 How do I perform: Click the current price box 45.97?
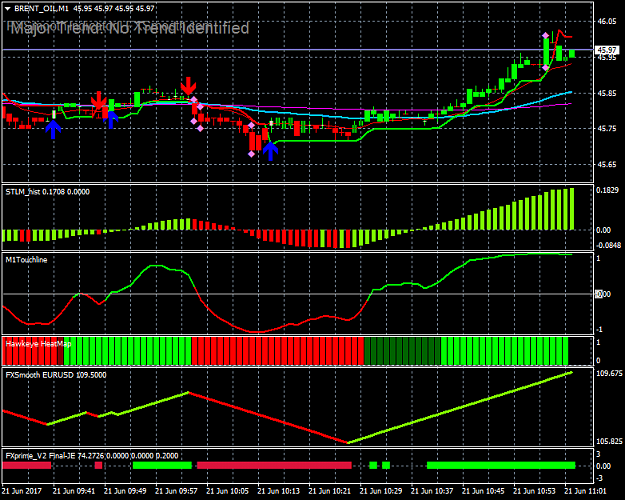(x=607, y=50)
